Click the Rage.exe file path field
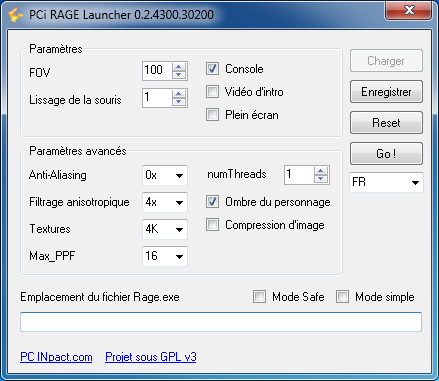This screenshot has width=439, height=381. [221, 322]
